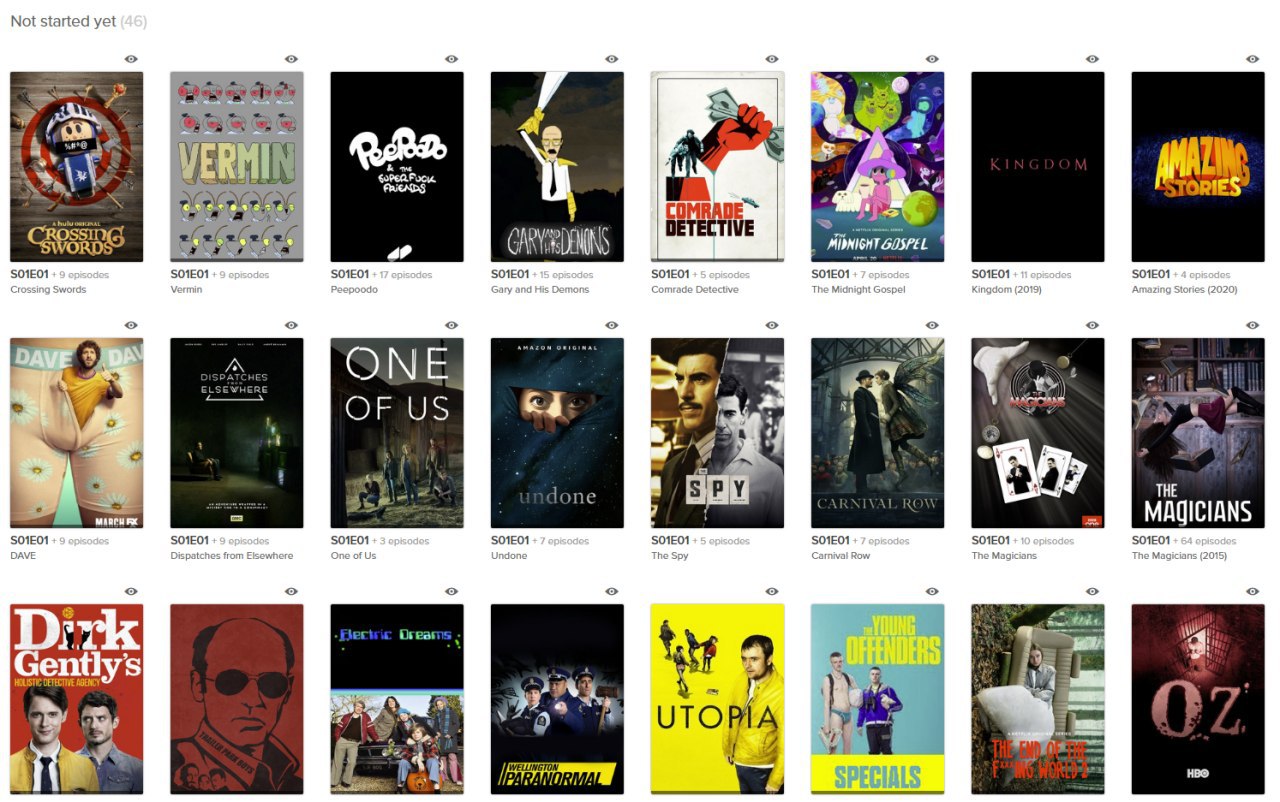Open the Carnival Row poster

[877, 433]
